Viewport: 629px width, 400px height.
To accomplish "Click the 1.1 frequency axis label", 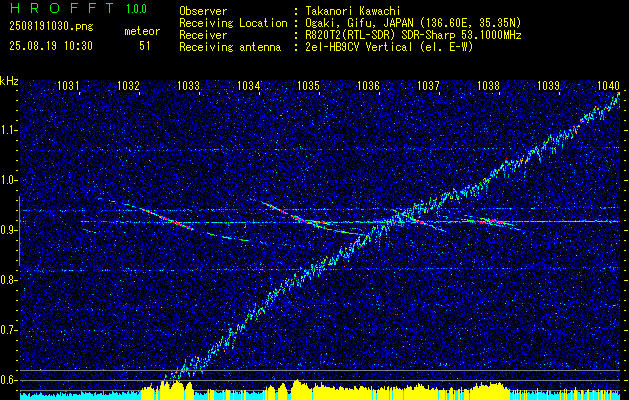I will tap(8, 130).
